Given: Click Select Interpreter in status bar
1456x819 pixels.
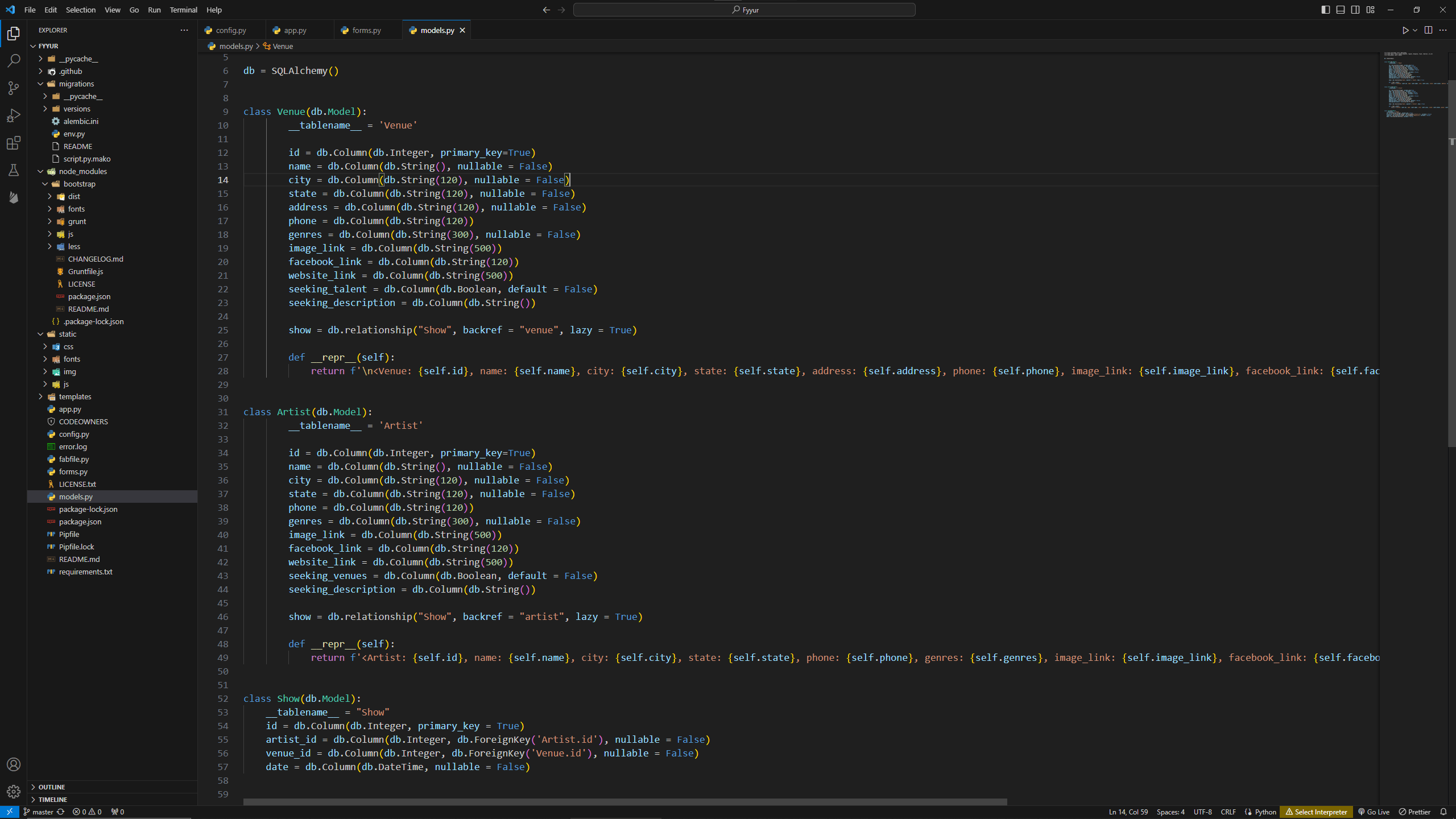Looking at the screenshot, I should coord(1316,812).
